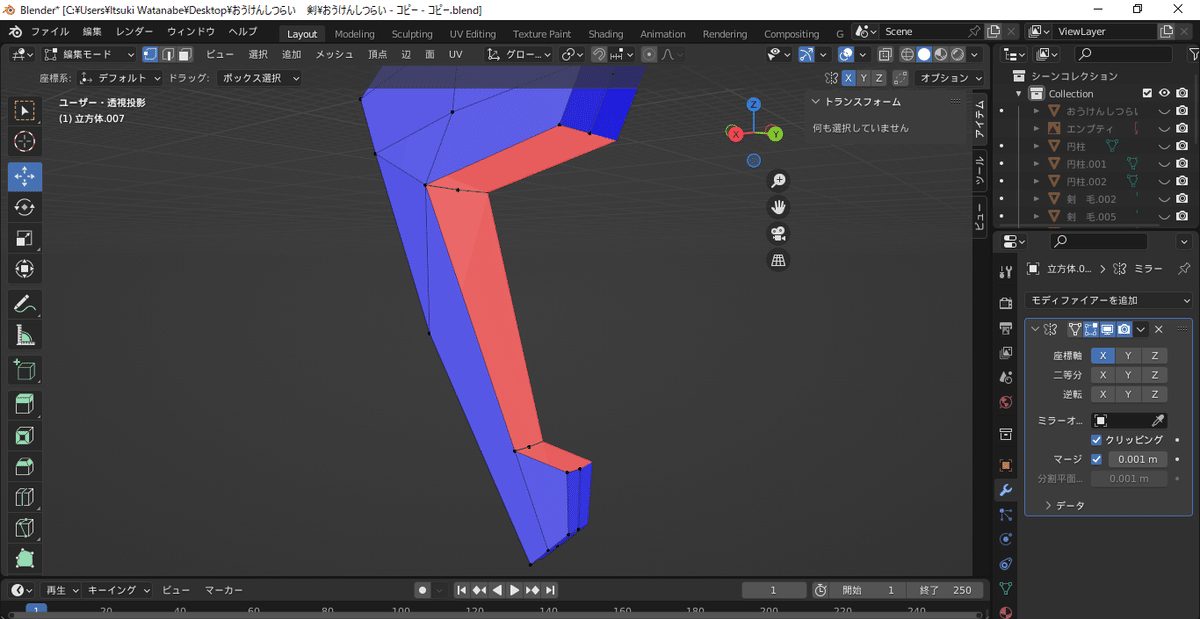Open the World properties tab icon
Image resolution: width=1200 pixels, height=619 pixels.
click(x=1006, y=402)
